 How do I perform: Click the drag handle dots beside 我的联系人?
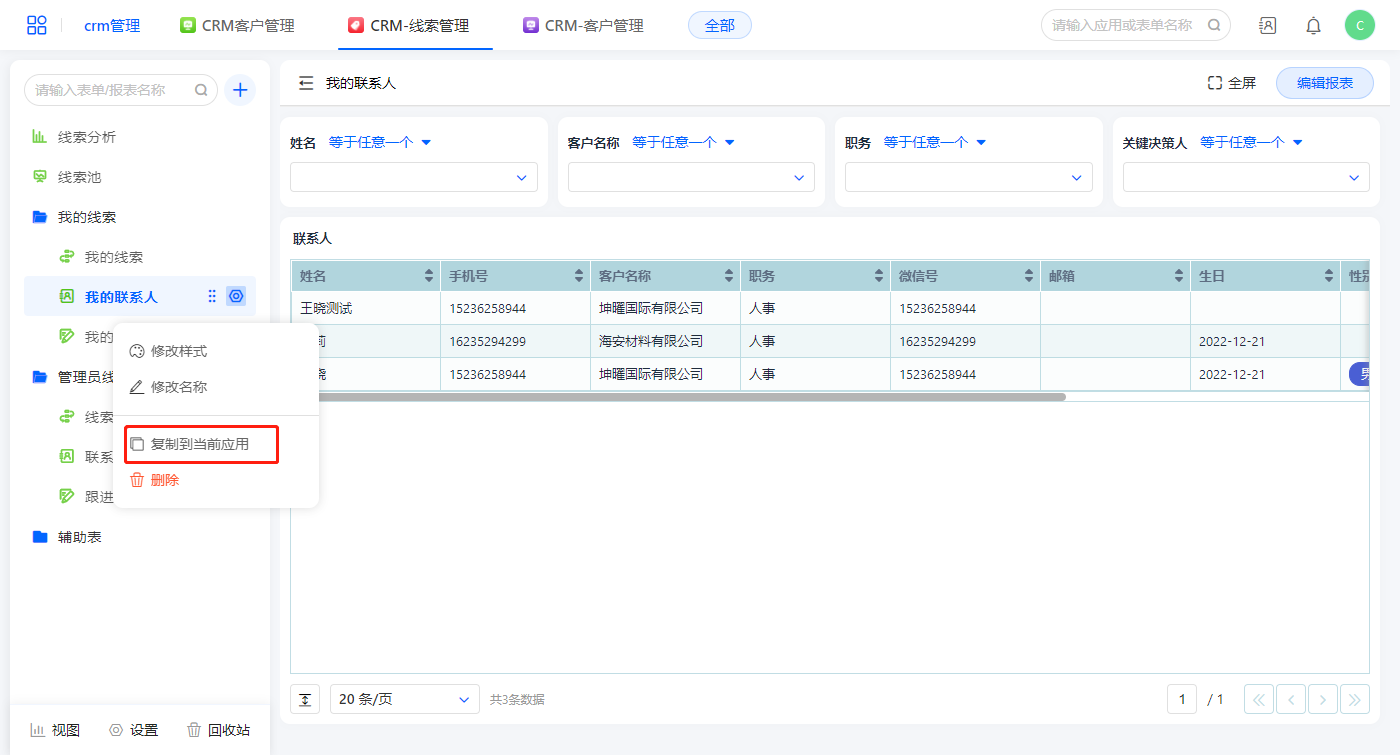[x=212, y=296]
